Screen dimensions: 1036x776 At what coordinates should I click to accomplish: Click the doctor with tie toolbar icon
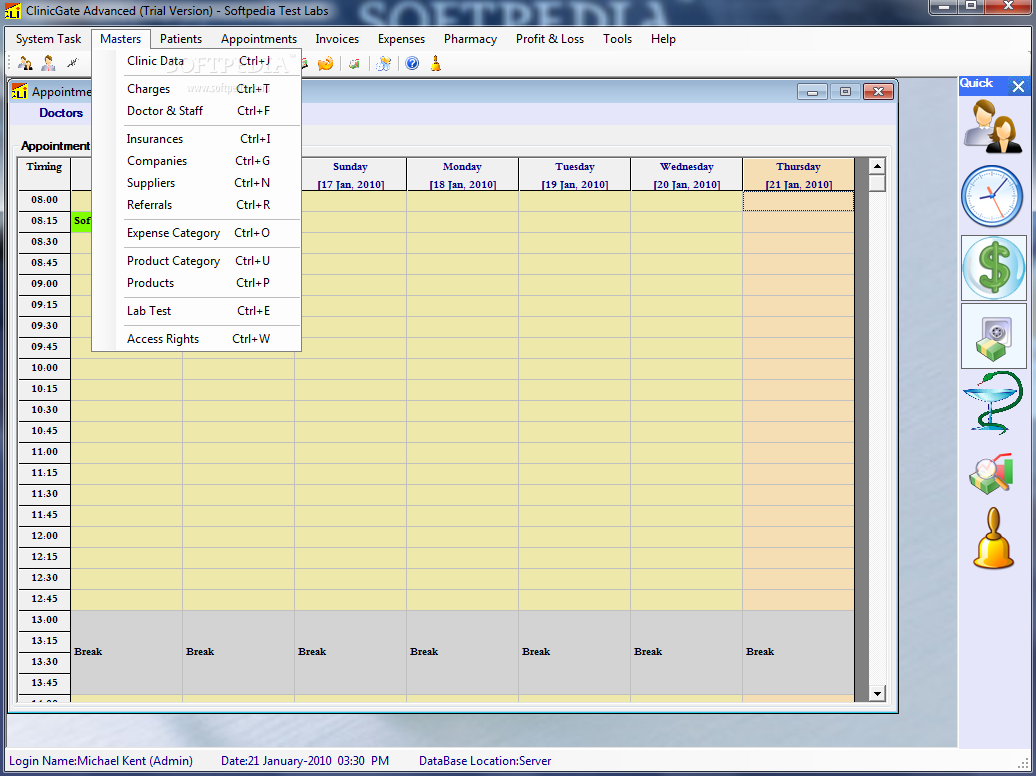pyautogui.click(x=48, y=63)
